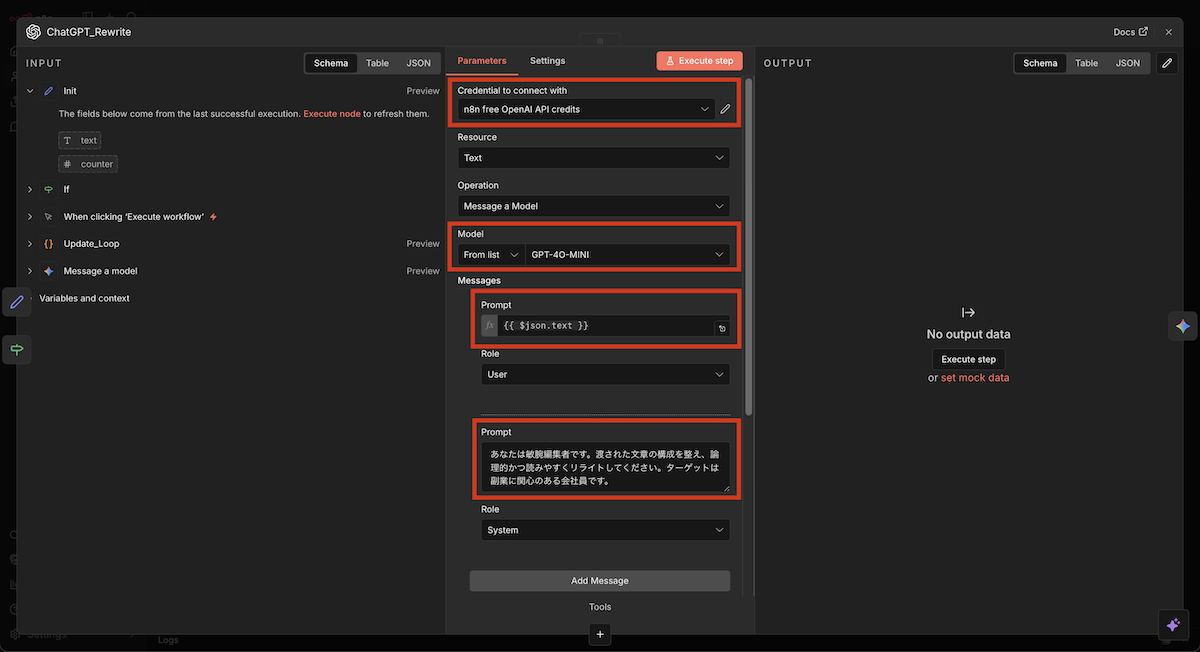Viewport: 1200px width, 652px height.
Task: Click the parameters panel vertical scrollbar
Action: click(x=748, y=250)
